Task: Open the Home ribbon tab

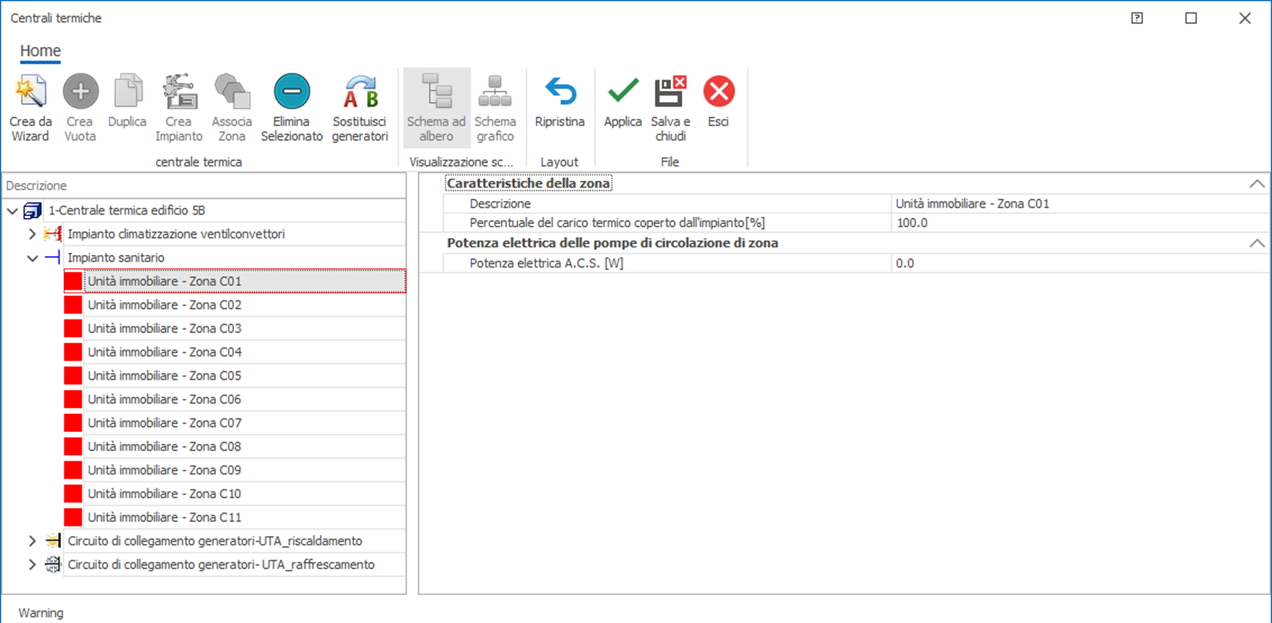Action: pos(40,51)
